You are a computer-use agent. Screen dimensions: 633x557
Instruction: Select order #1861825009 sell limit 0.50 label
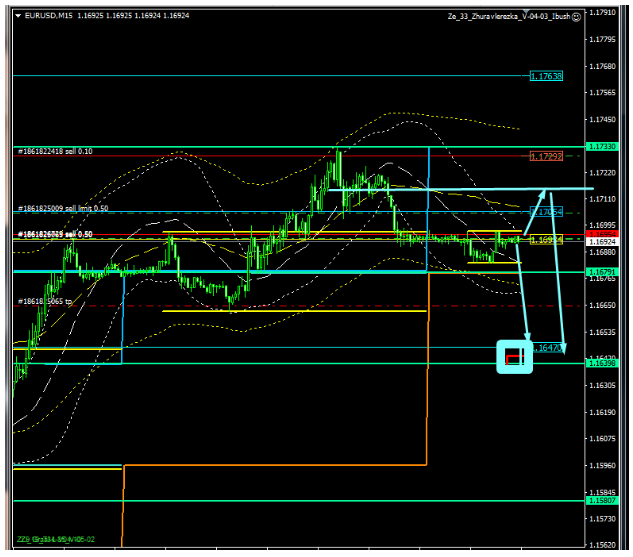point(64,208)
